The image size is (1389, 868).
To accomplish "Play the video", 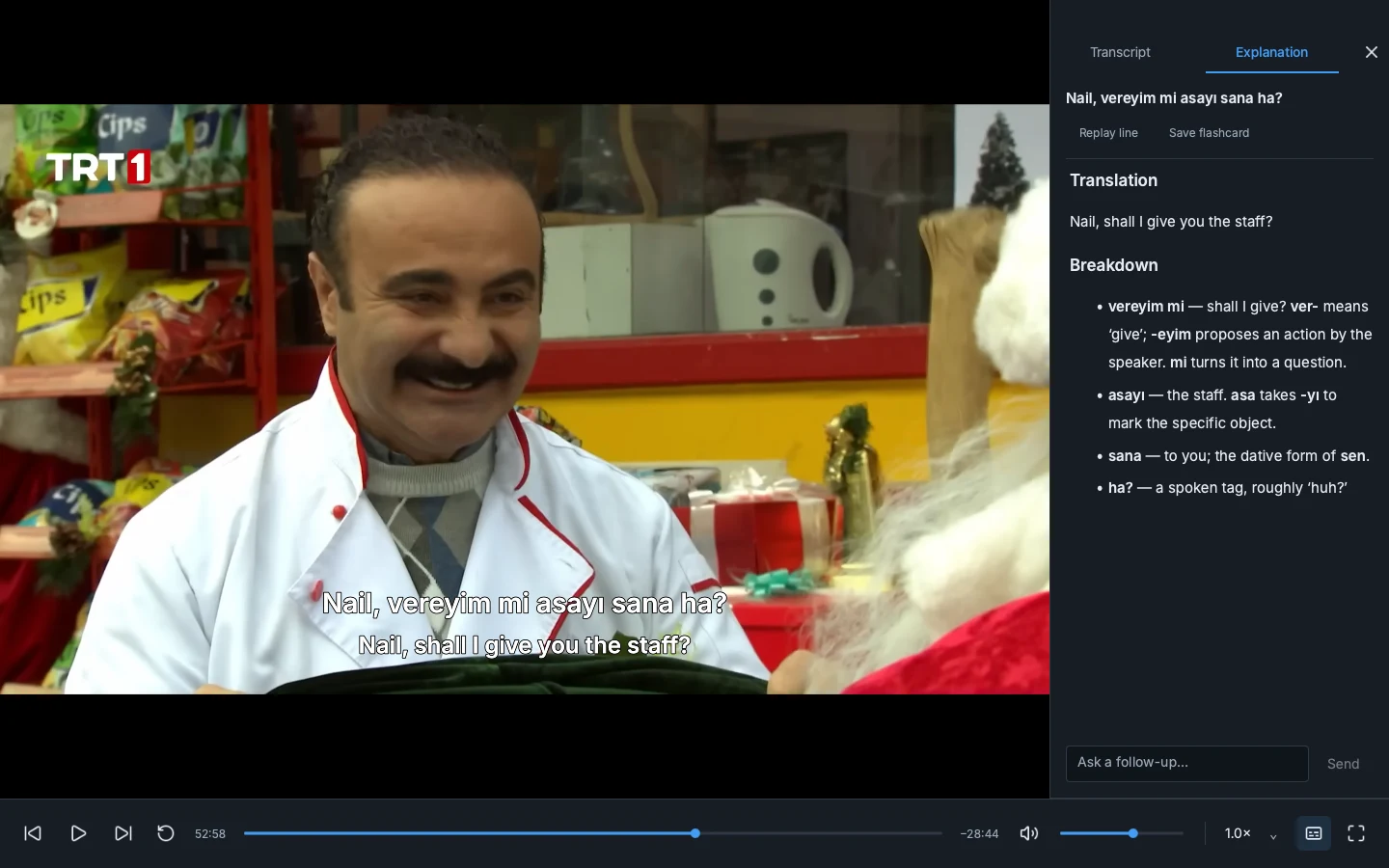I will pyautogui.click(x=79, y=833).
